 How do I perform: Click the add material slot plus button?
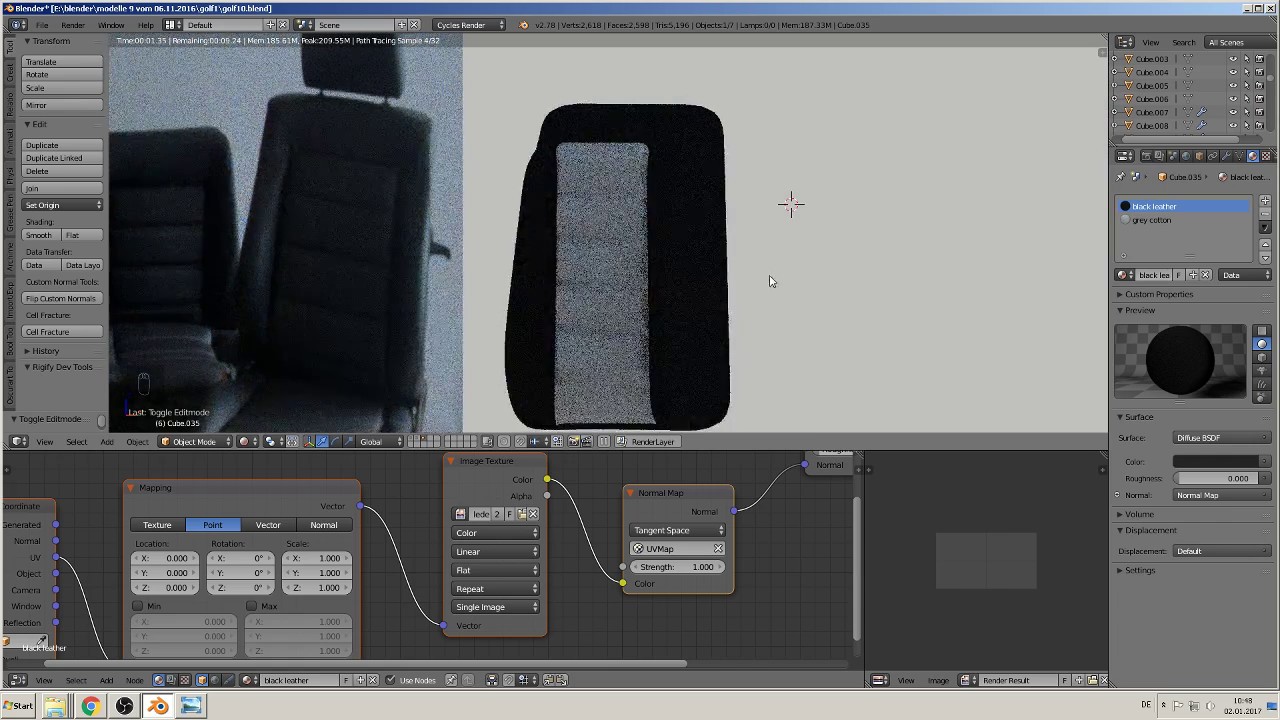1265,201
